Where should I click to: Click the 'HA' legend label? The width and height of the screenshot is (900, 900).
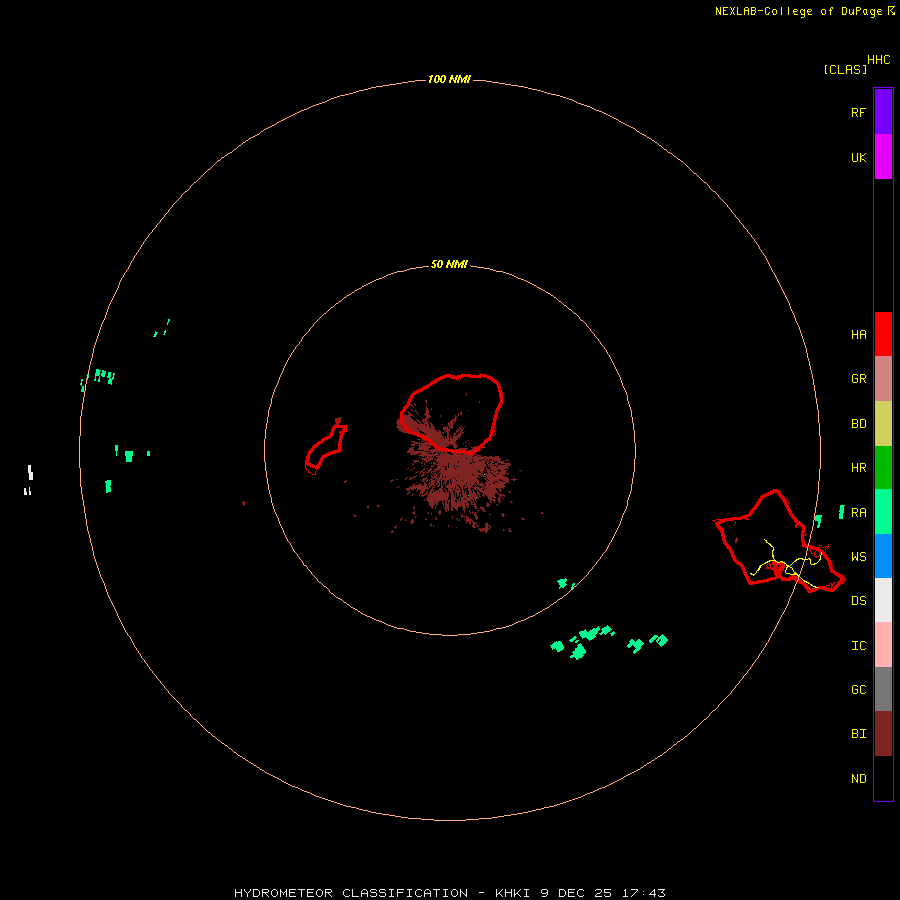pyautogui.click(x=859, y=335)
